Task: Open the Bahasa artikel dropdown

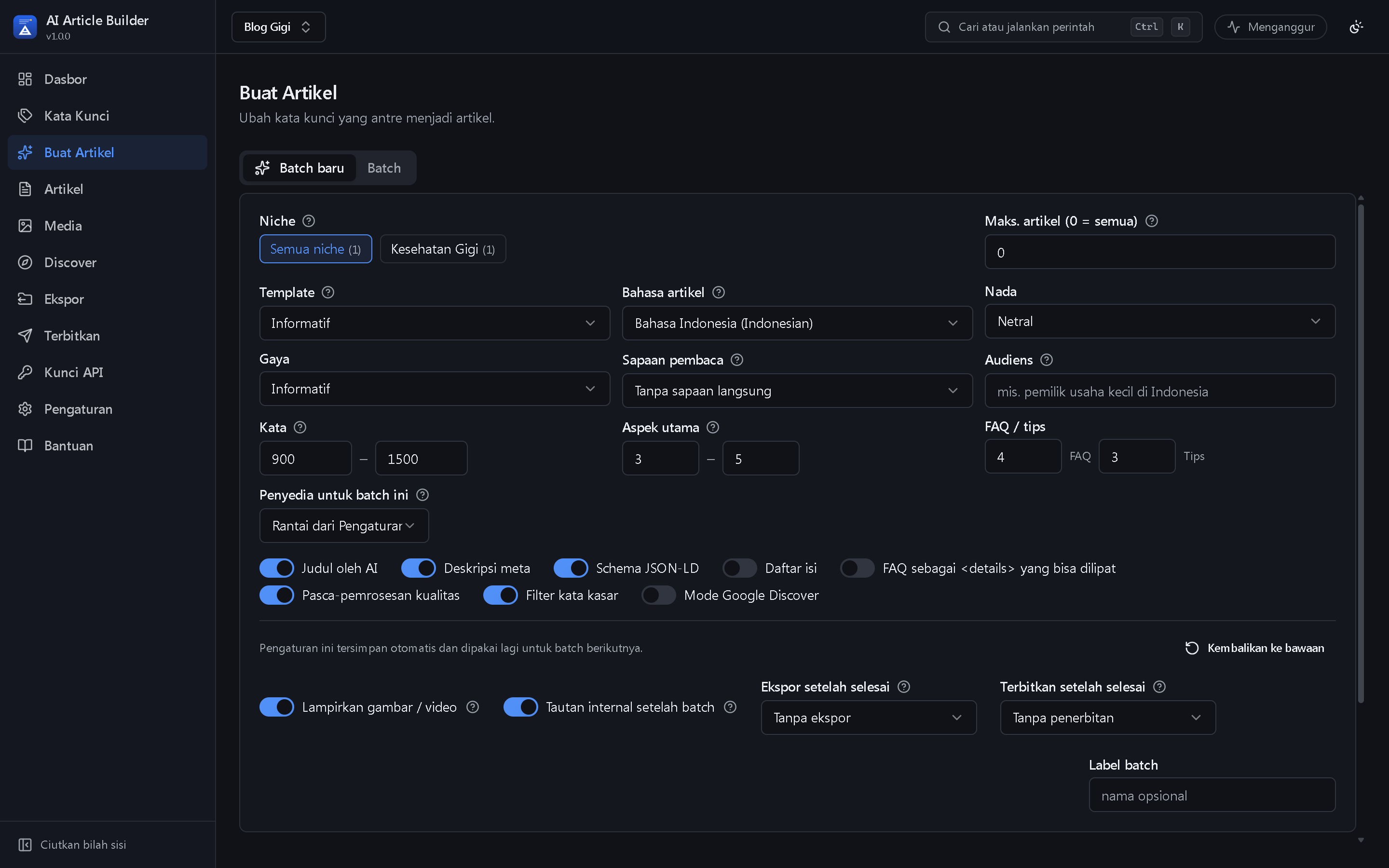Action: click(797, 323)
